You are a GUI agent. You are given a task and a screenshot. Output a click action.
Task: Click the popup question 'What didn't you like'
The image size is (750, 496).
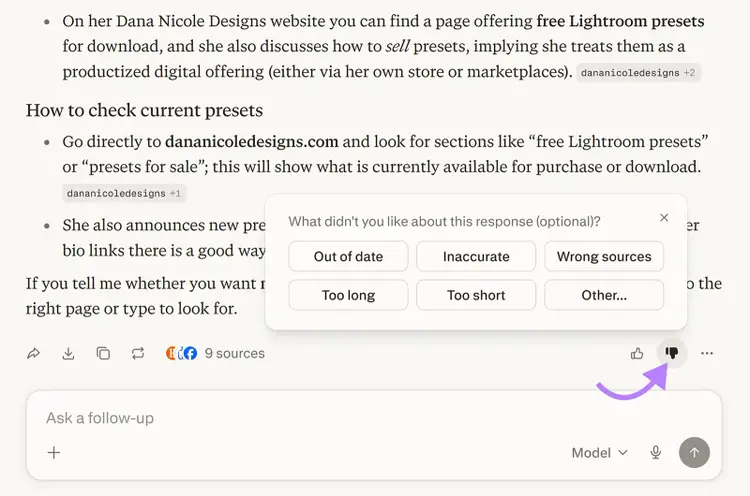point(444,221)
